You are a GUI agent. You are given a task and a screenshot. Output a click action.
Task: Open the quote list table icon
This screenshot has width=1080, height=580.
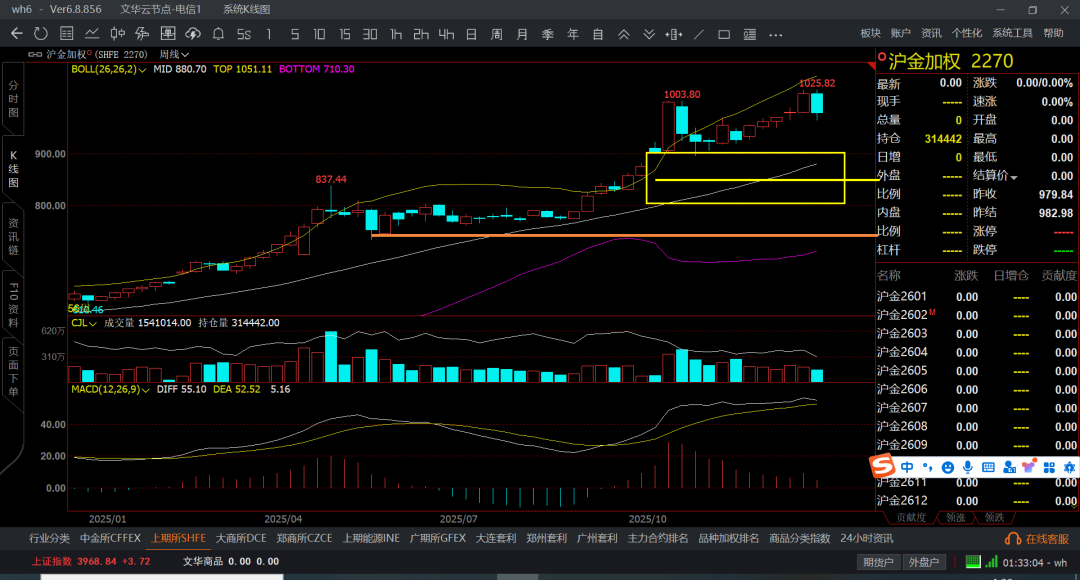[x=67, y=34]
